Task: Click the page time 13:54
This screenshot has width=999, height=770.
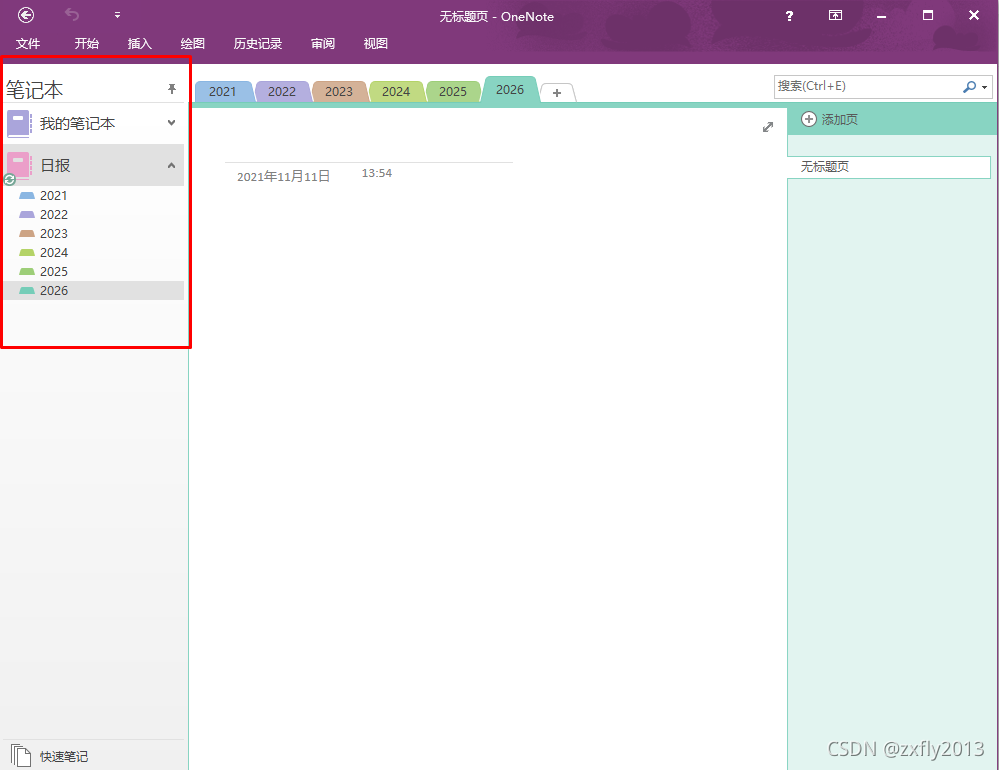Action: [377, 173]
